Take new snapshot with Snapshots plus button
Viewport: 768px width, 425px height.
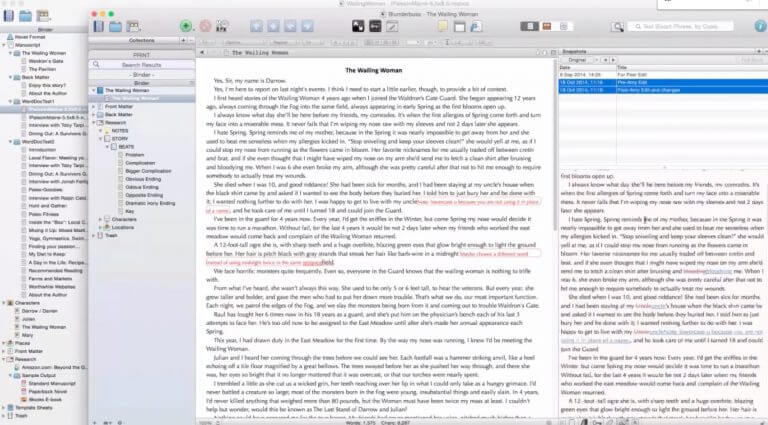pyautogui.click(x=759, y=51)
